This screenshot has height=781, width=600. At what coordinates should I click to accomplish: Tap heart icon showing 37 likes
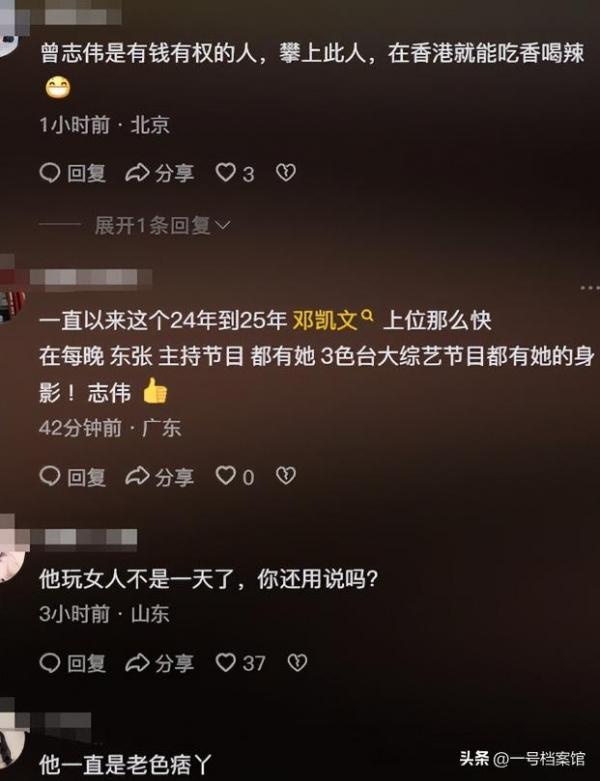point(226,662)
